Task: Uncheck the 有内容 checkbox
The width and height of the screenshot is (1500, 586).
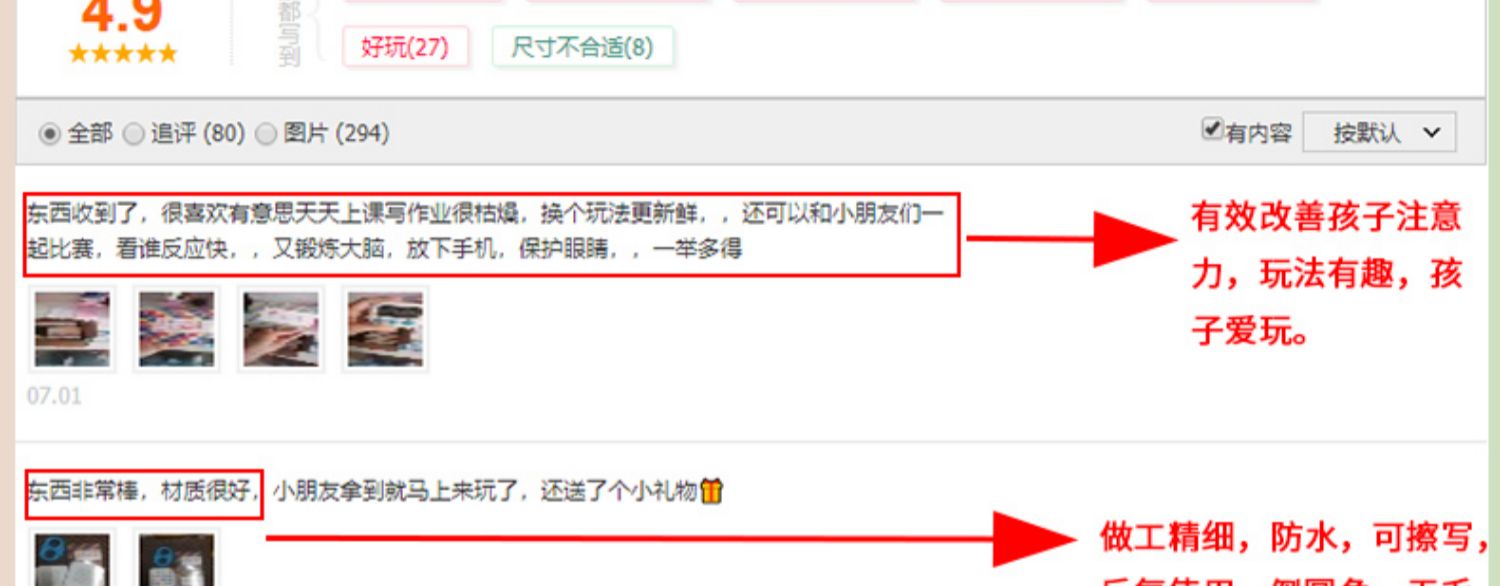Action: (x=1213, y=129)
